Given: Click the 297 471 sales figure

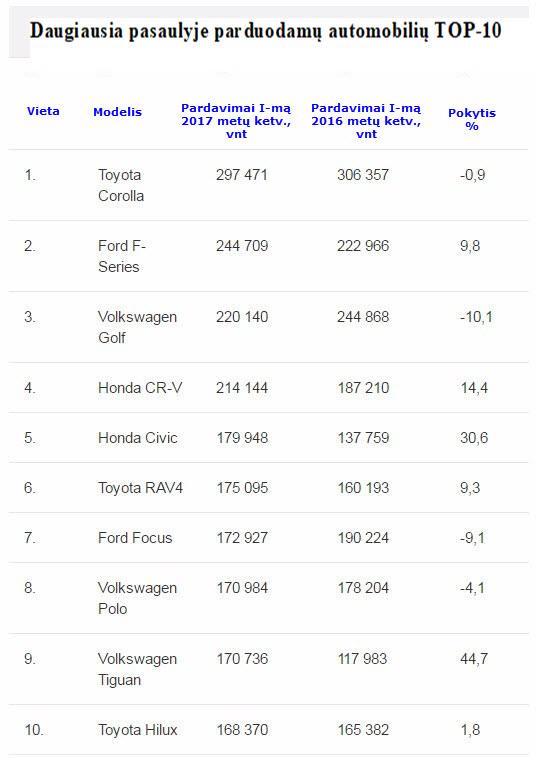Looking at the screenshot, I should 242,175.
